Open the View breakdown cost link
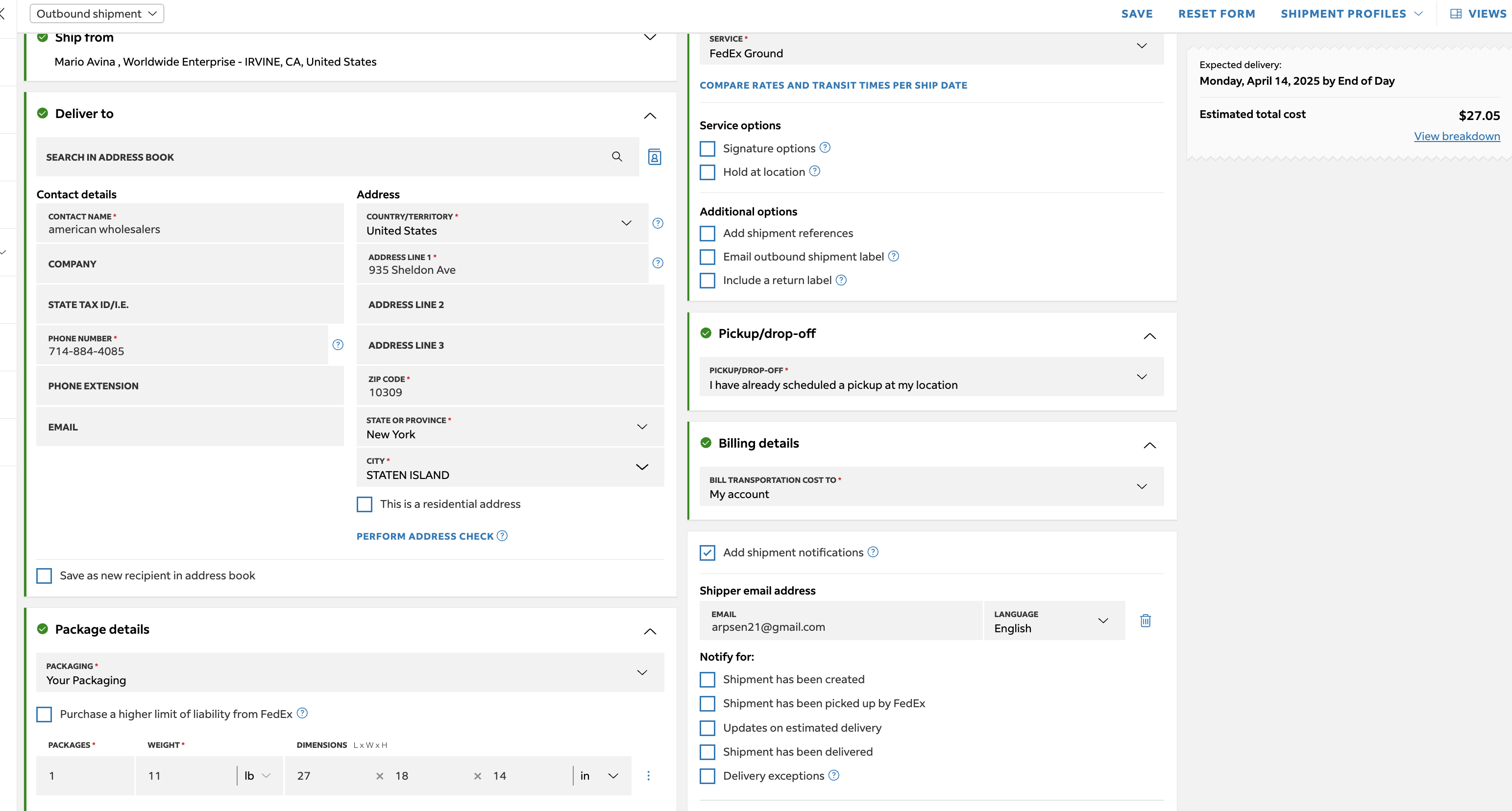This screenshot has height=811, width=1512. pyautogui.click(x=1456, y=136)
